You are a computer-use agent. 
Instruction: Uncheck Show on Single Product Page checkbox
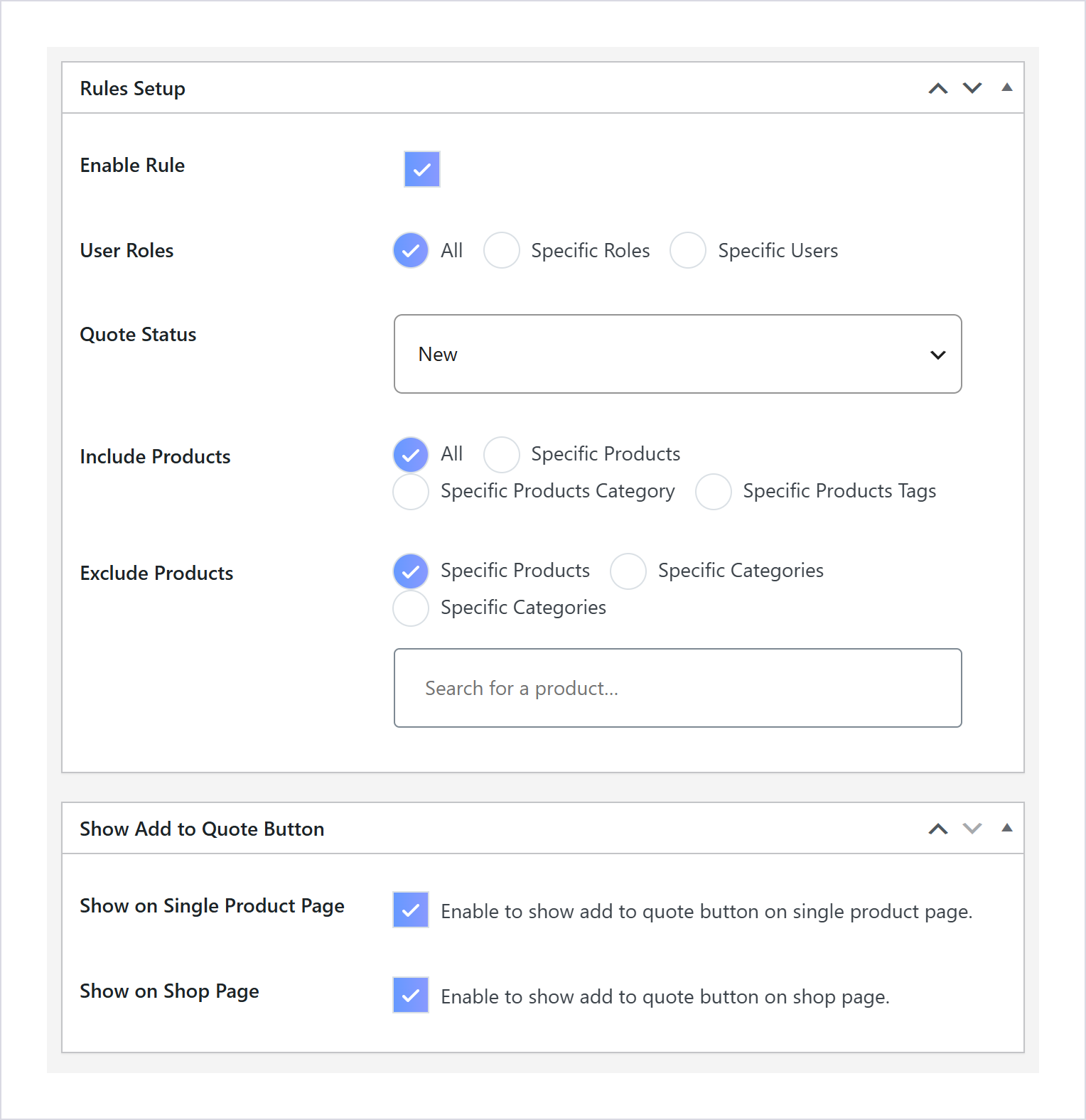pos(411,910)
